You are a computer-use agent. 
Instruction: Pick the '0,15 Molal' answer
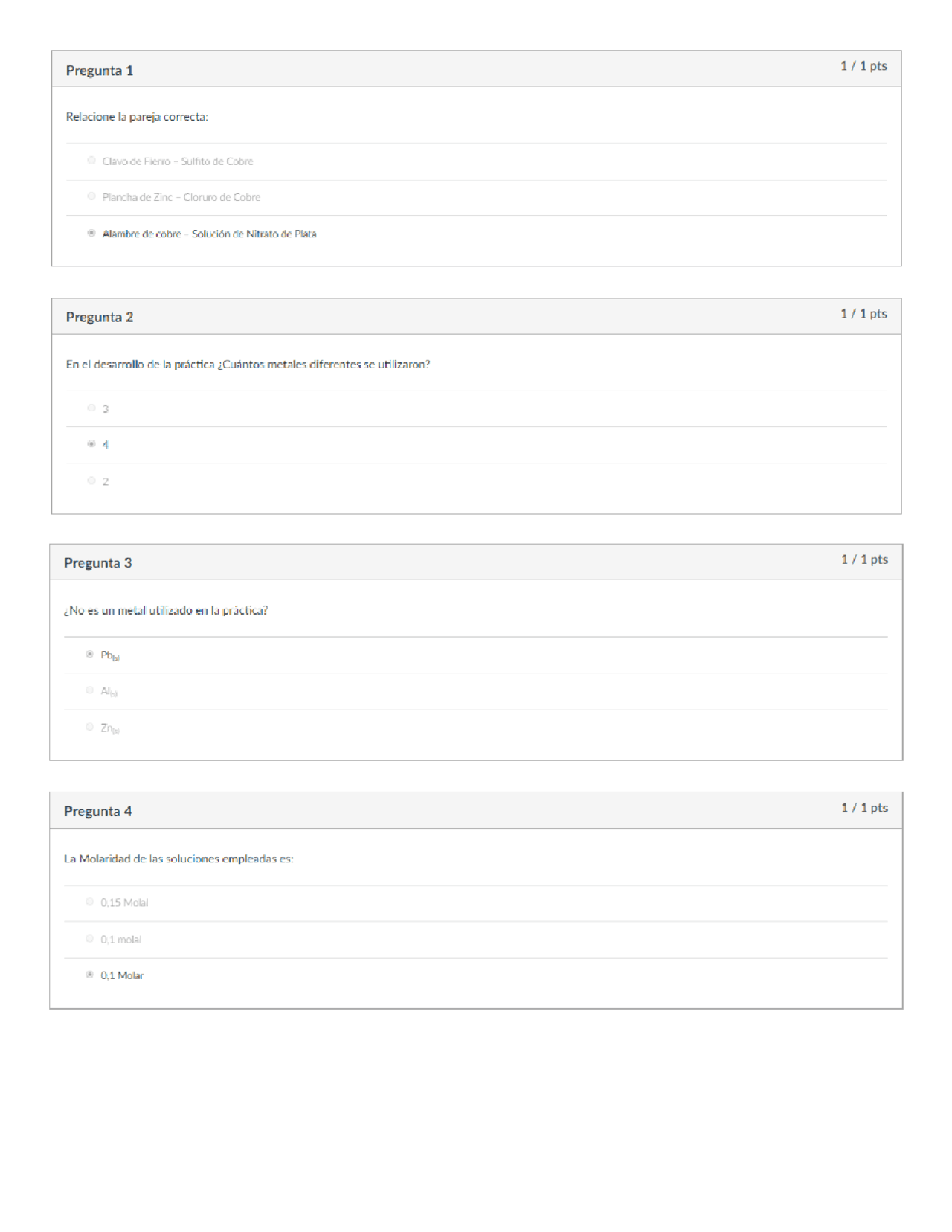point(90,902)
